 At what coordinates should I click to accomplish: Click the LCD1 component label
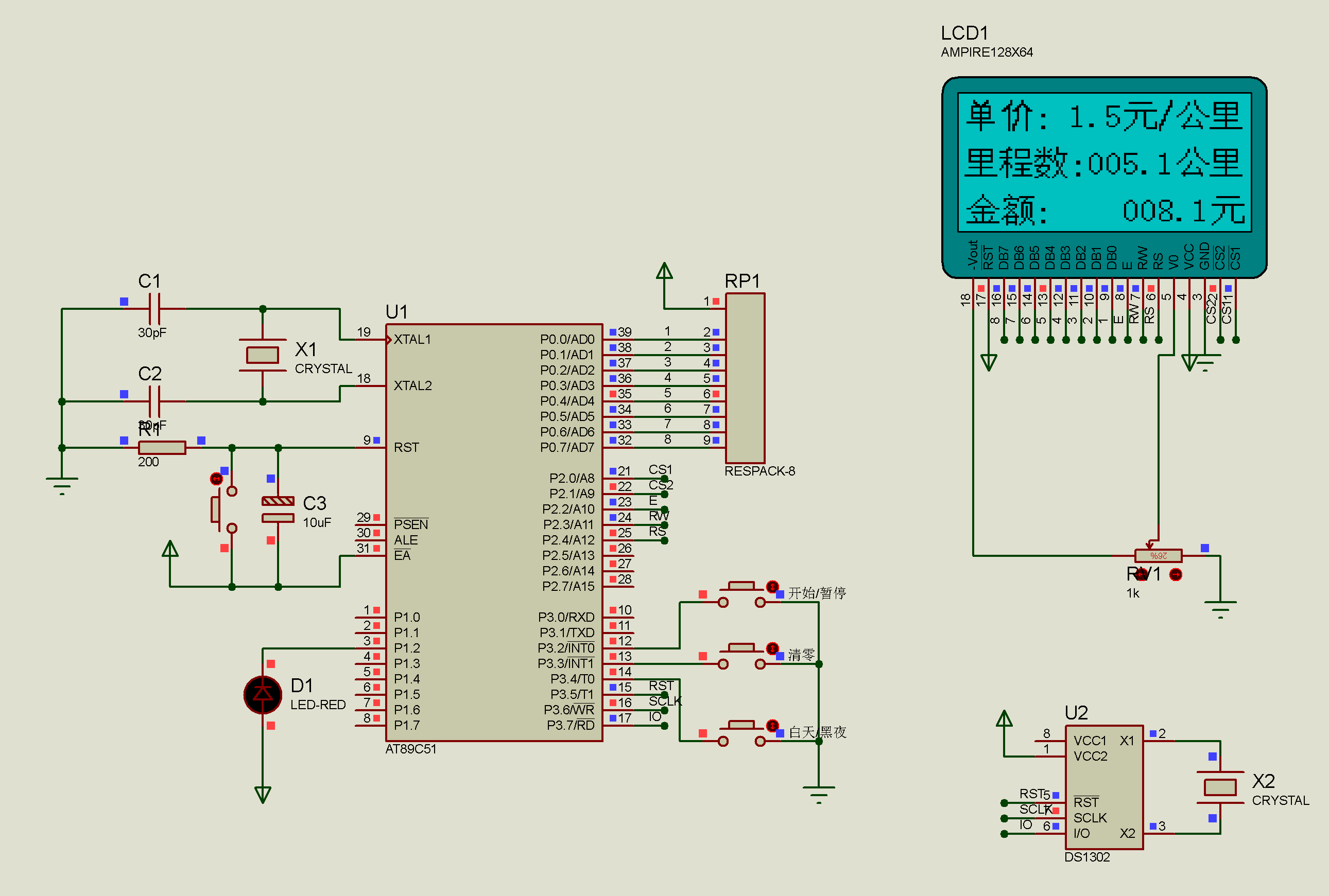(964, 33)
